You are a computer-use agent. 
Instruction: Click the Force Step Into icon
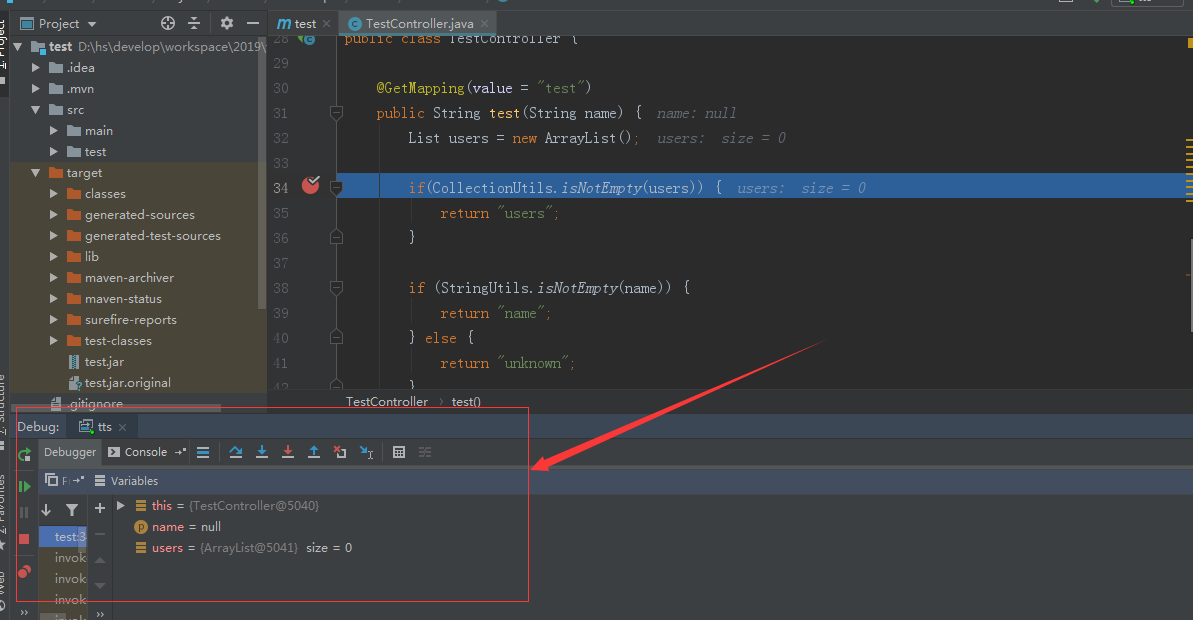pyautogui.click(x=288, y=452)
